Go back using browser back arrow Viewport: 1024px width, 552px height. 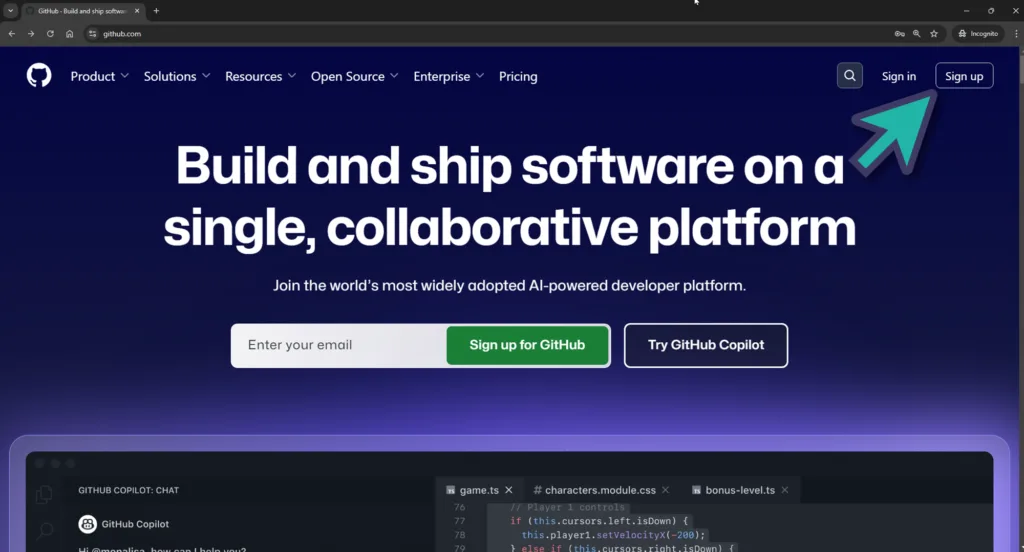pos(12,33)
